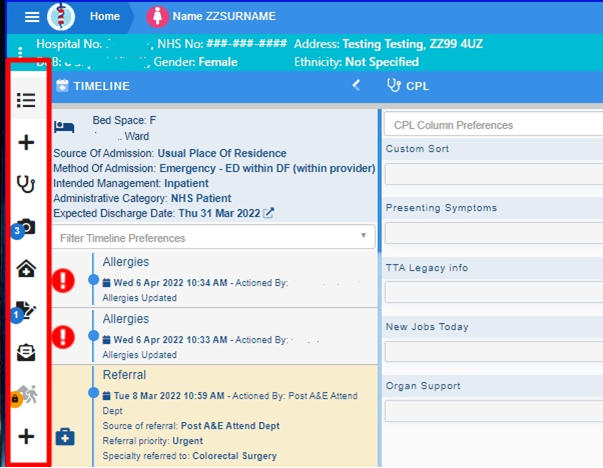Click the pink female patient avatar
Viewport: 603px width, 468px height.
(x=157, y=17)
